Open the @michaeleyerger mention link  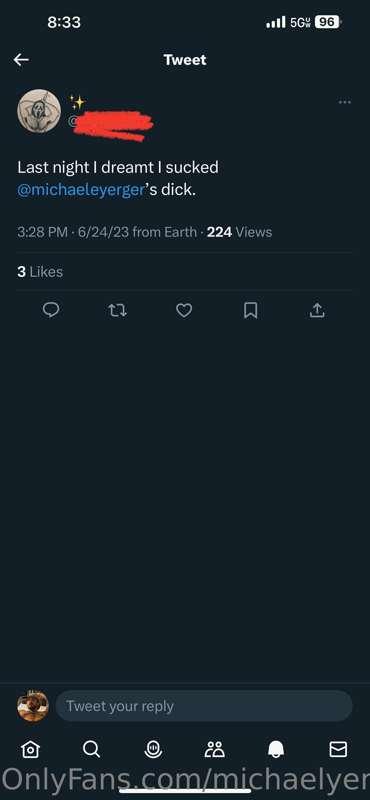81,190
